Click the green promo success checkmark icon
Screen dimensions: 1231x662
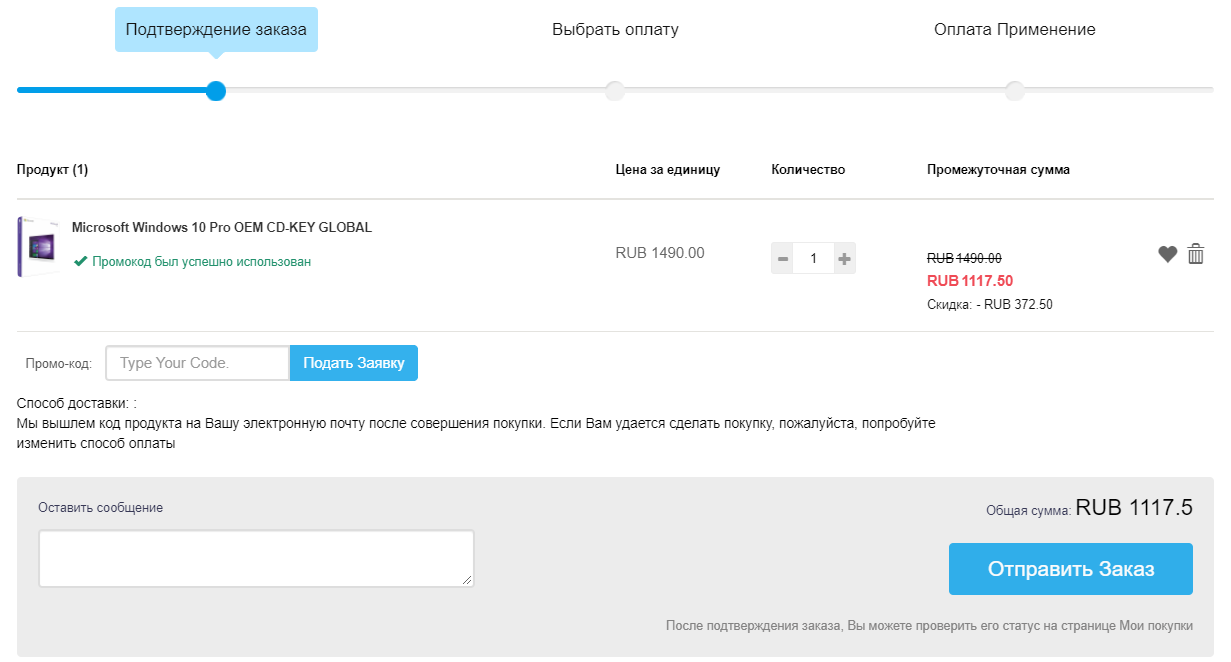(x=81, y=261)
